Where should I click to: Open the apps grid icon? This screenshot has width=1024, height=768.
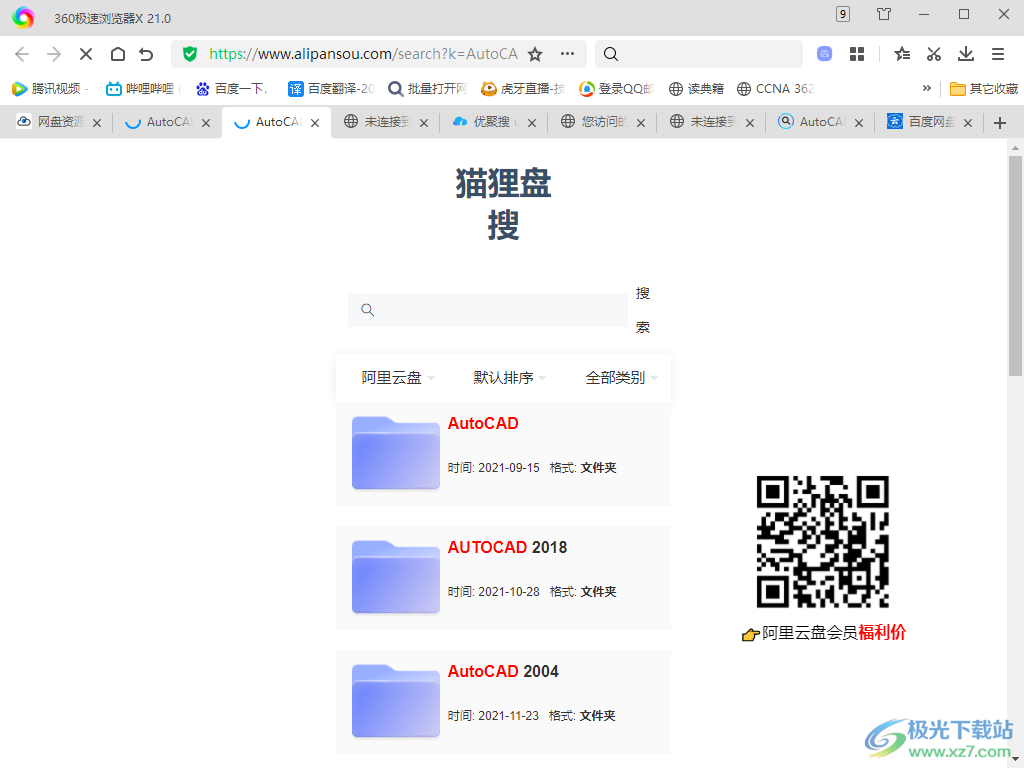(857, 54)
